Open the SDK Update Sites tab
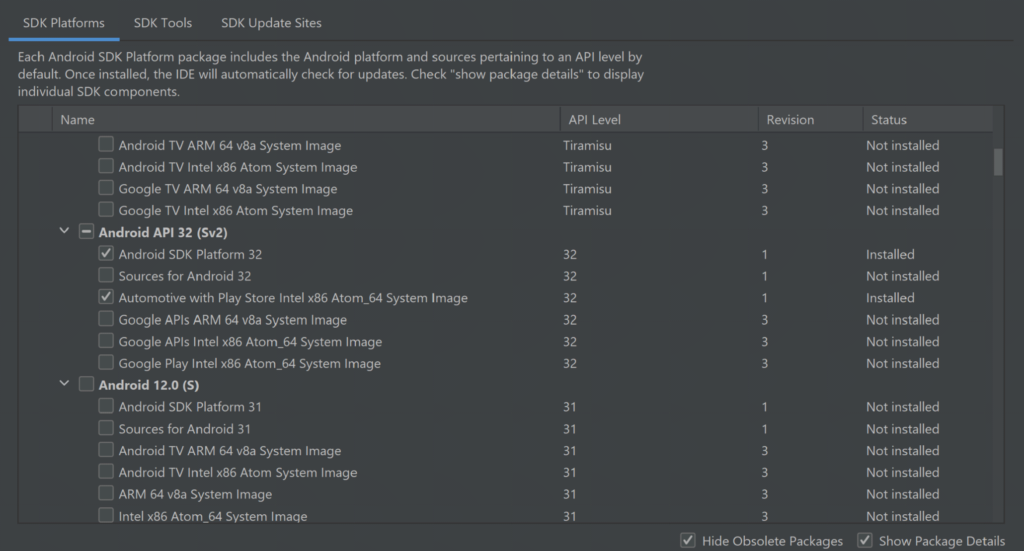The width and height of the screenshot is (1024, 551). click(271, 23)
